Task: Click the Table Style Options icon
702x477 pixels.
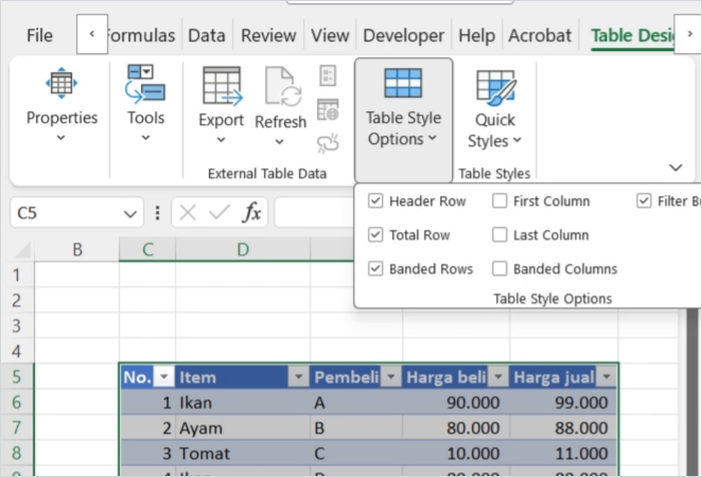Action: coord(403,83)
